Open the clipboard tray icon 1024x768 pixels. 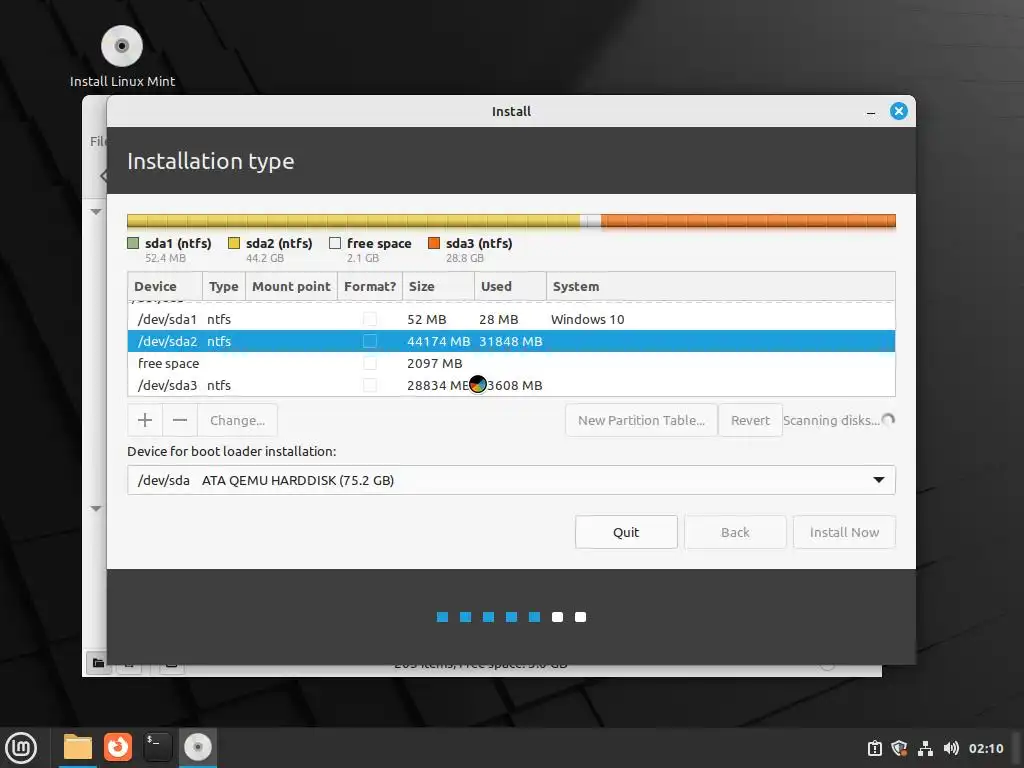click(874, 748)
